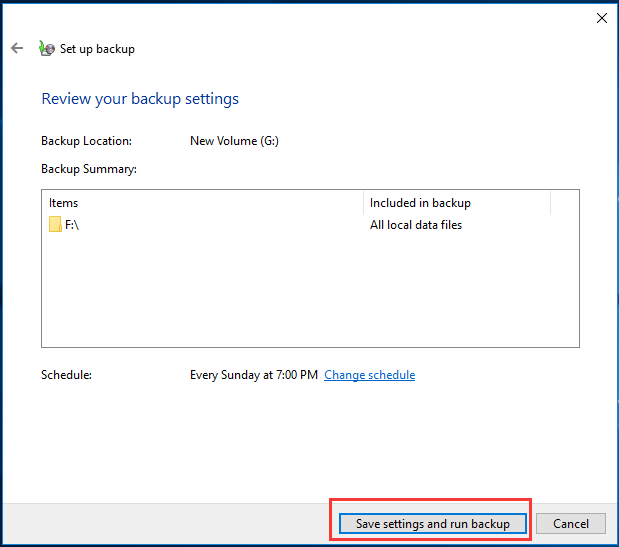
Task: Open the Change schedule link
Action: 369,375
